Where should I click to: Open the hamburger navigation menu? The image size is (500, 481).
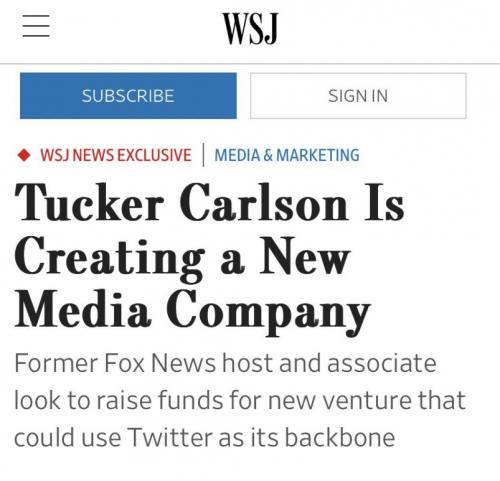point(36,26)
